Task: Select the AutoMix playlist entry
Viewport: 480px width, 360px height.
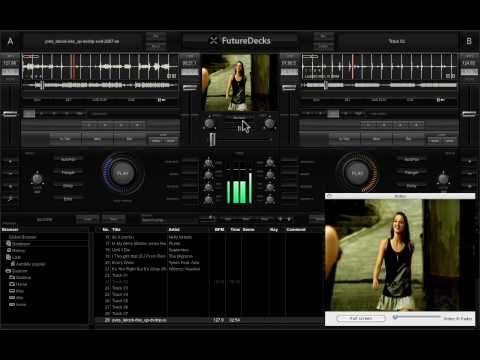Action: (30, 264)
